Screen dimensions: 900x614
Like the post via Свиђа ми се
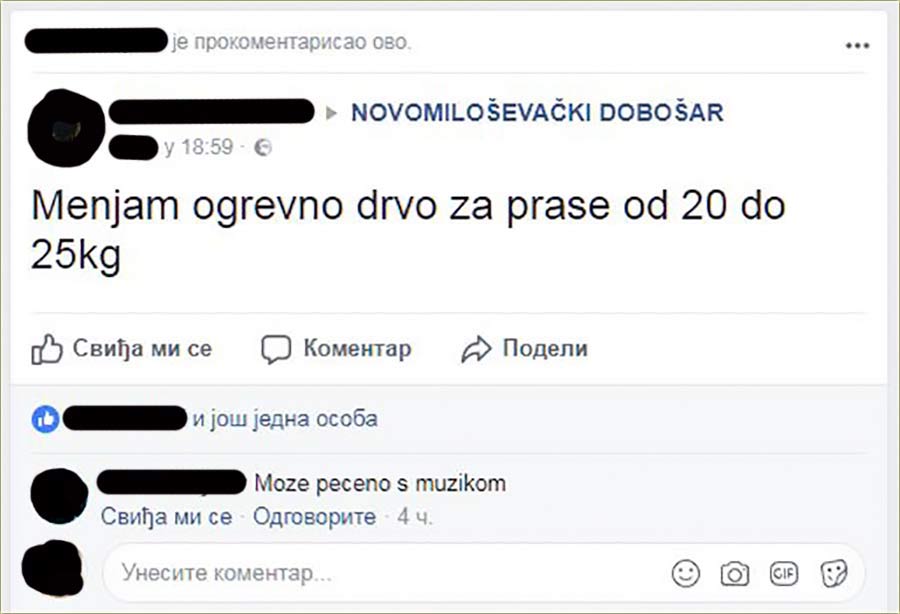point(140,348)
